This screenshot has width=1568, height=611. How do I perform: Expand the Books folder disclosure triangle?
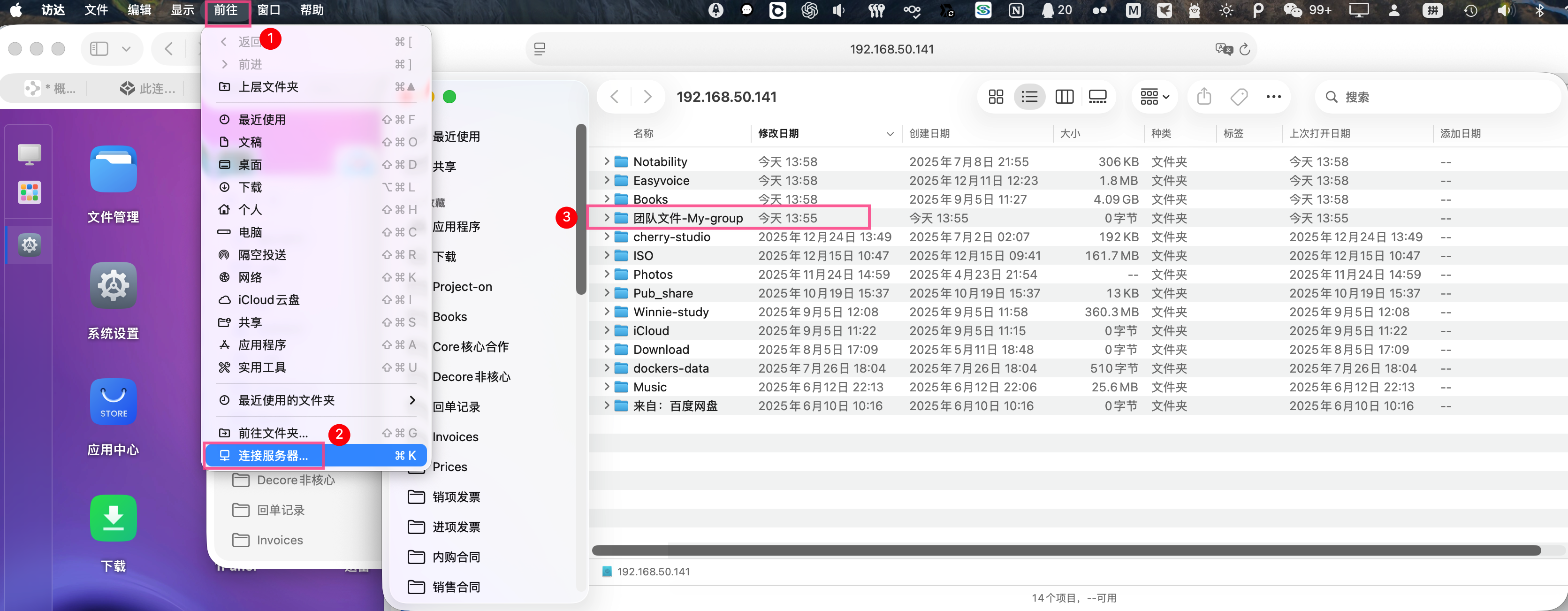pos(606,199)
